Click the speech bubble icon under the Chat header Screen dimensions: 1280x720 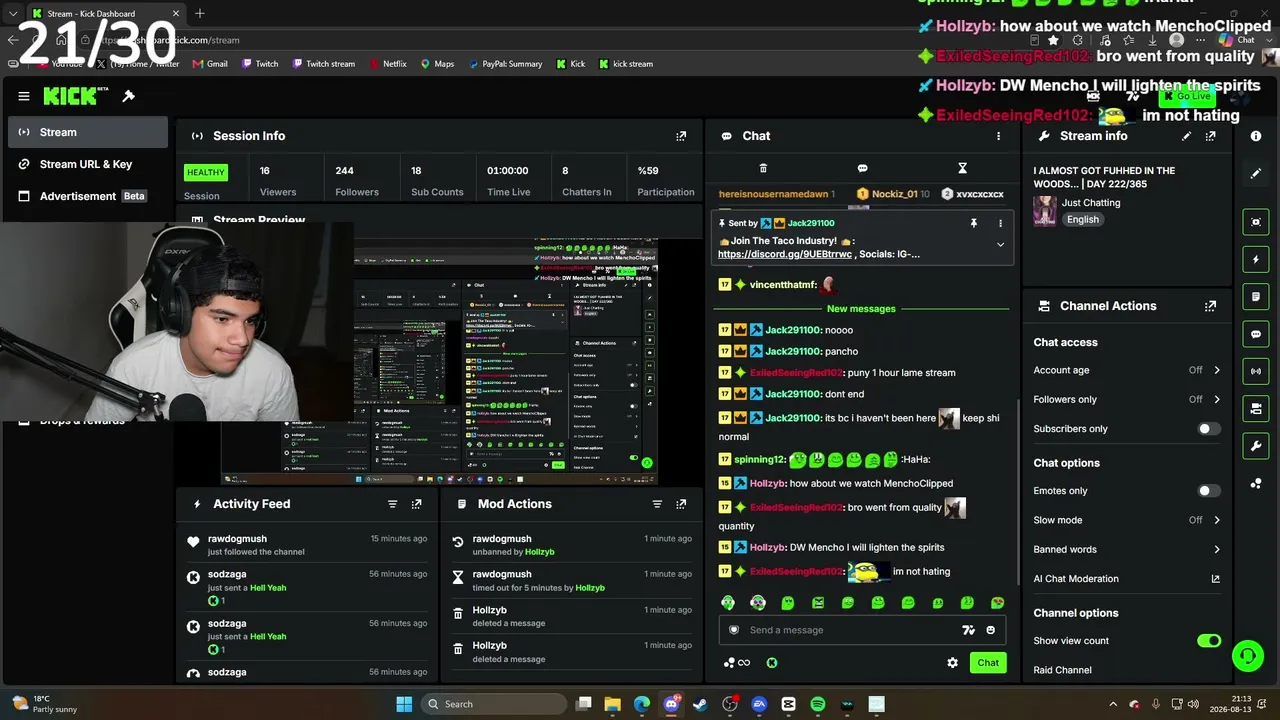click(862, 168)
